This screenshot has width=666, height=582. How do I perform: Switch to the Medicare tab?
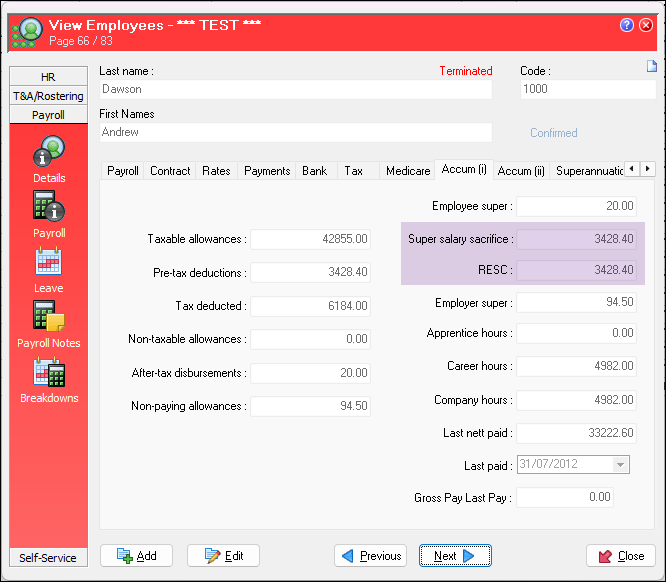[x=407, y=171]
